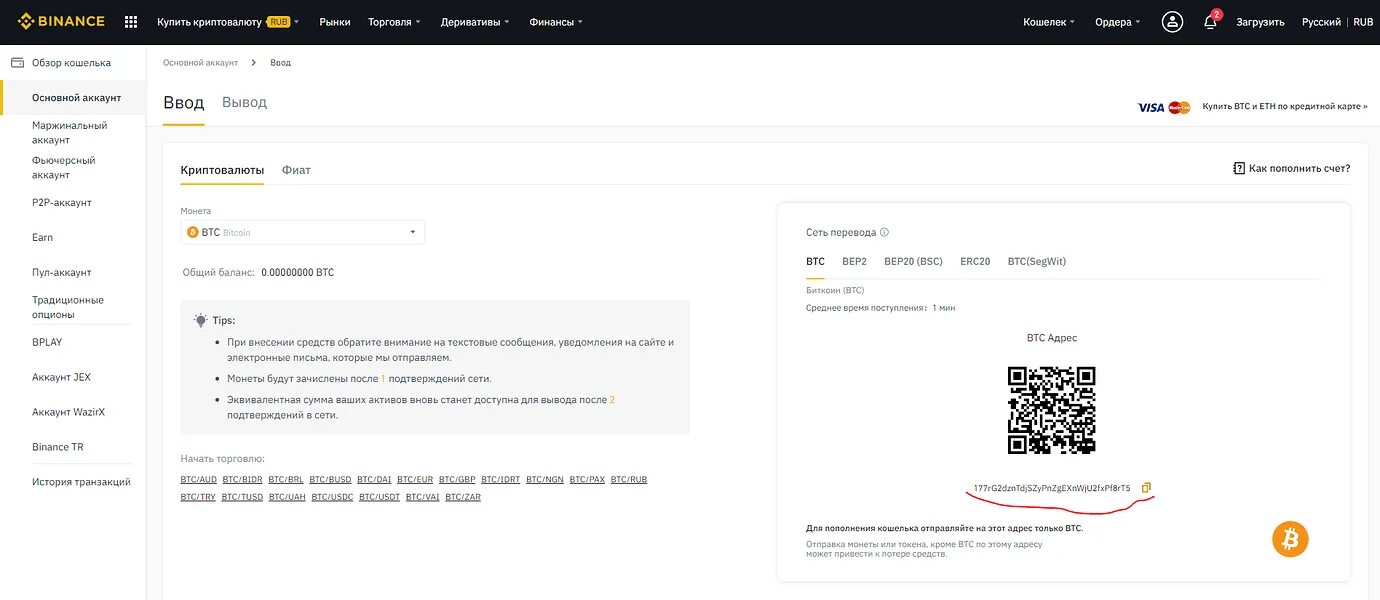Open the Рынки menu item
This screenshot has height=600, width=1380.
[335, 22]
